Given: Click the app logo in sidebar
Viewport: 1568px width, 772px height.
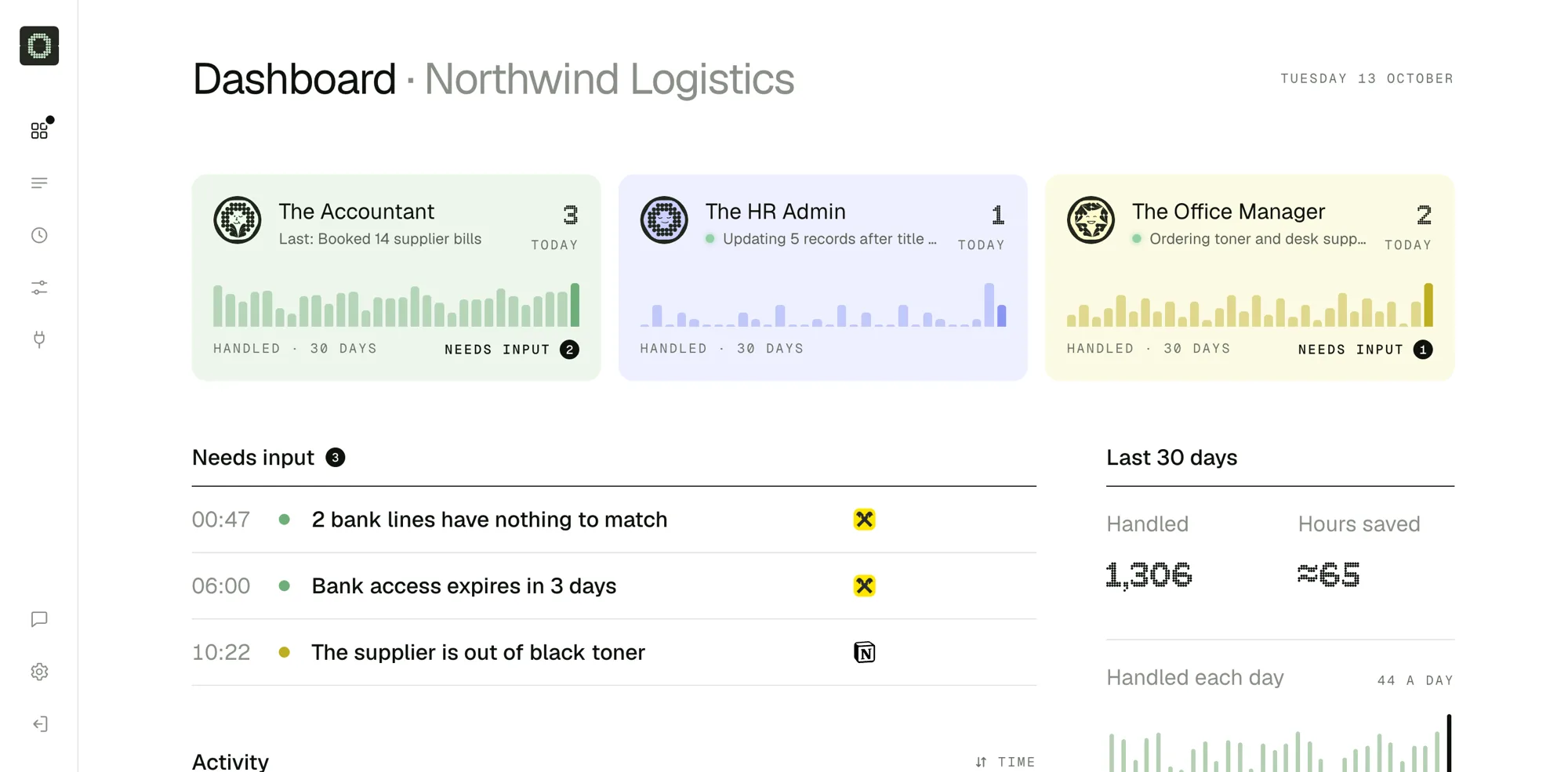Looking at the screenshot, I should tap(39, 45).
